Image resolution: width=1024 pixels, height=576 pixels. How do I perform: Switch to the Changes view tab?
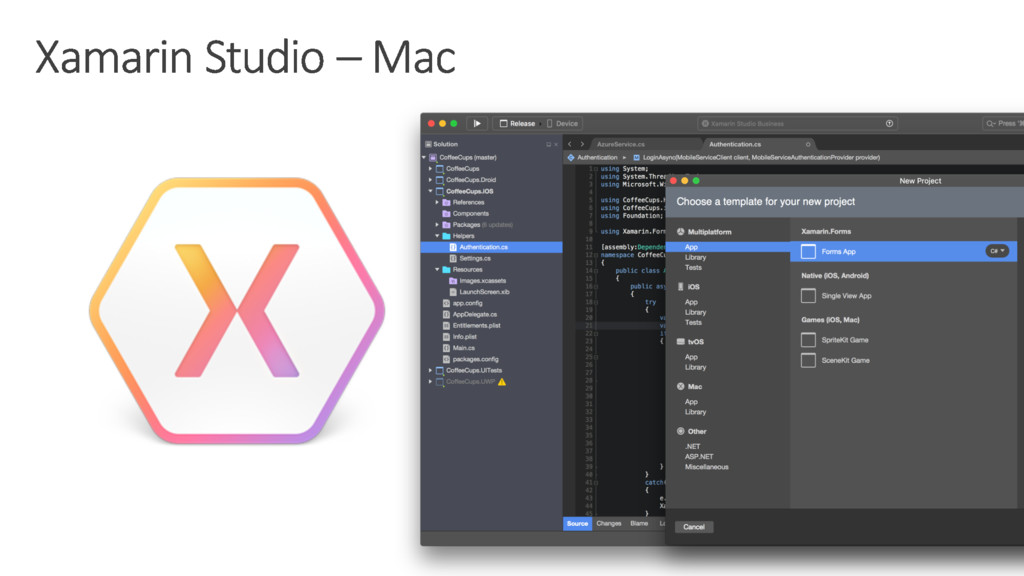(609, 524)
